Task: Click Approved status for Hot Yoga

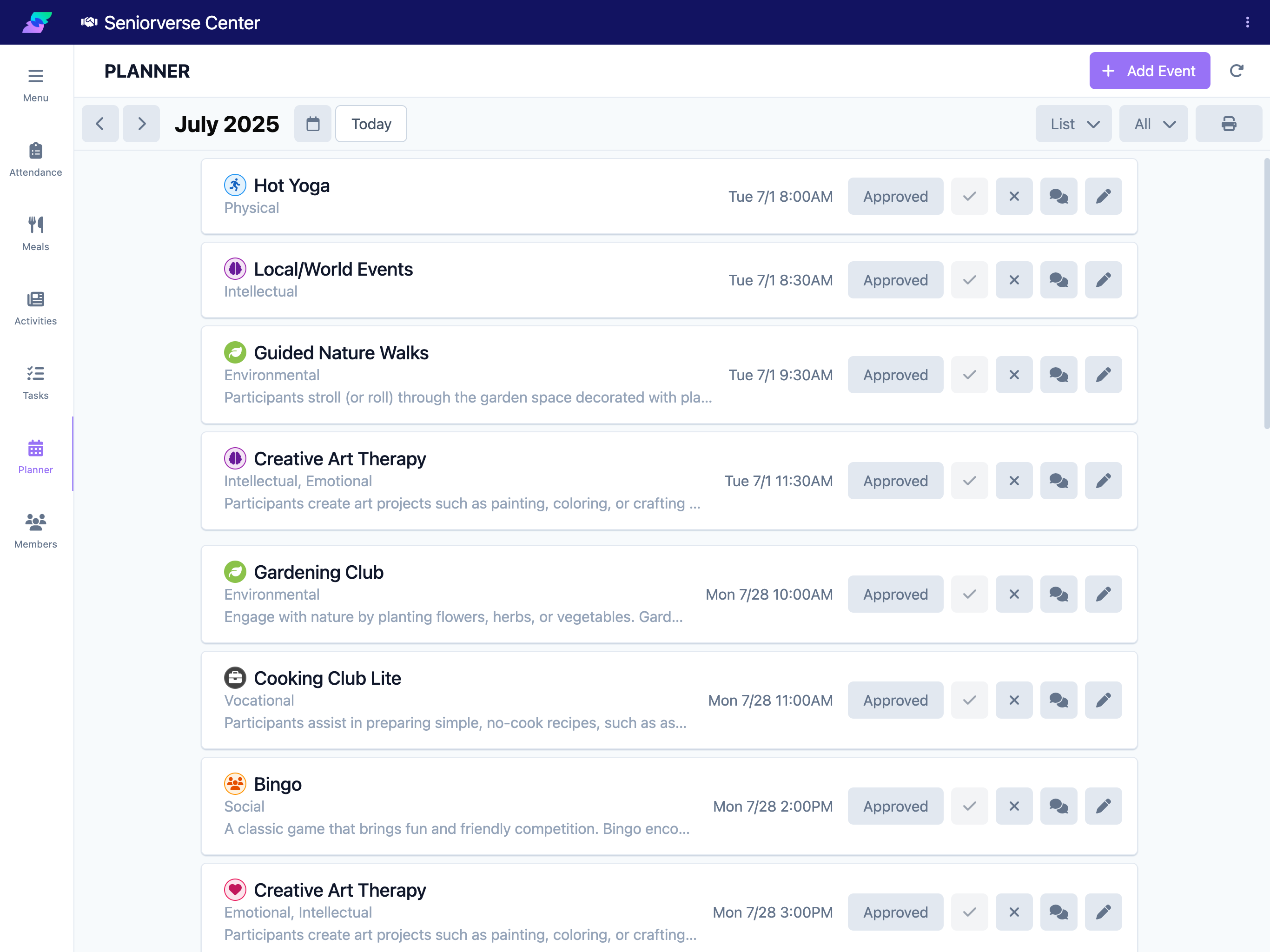Action: point(895,196)
